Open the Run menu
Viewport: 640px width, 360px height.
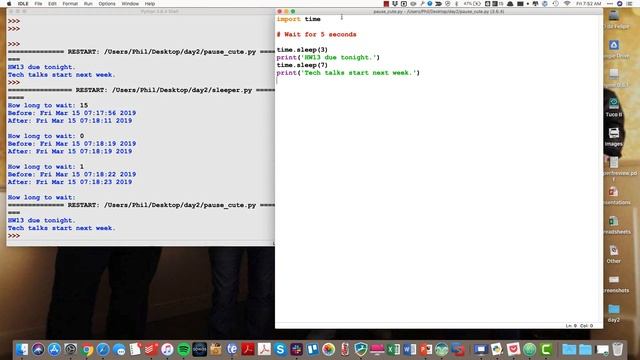88,4
